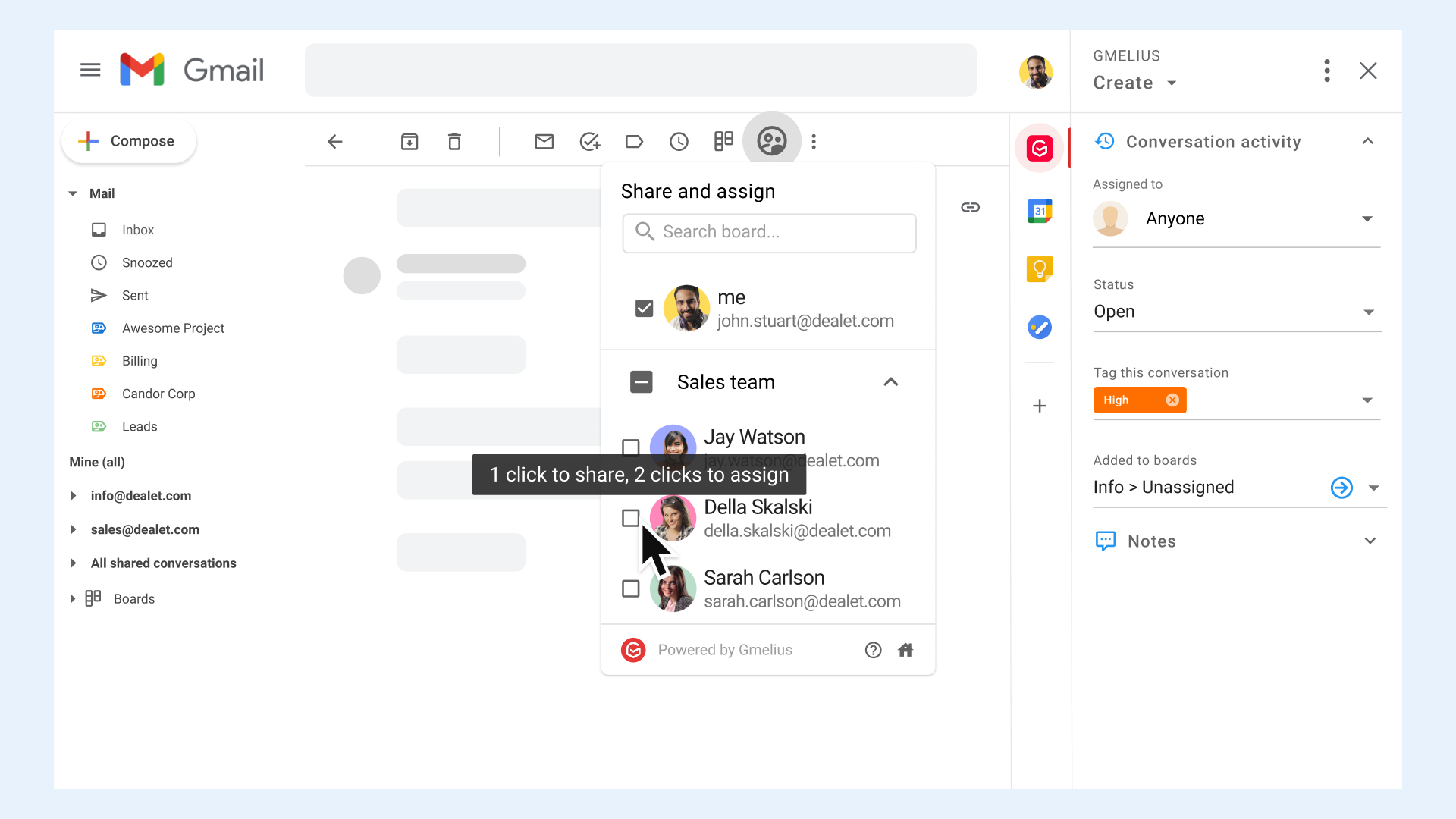Open the Assigned to Anyone dropdown
The image size is (1456, 819).
coord(1236,218)
